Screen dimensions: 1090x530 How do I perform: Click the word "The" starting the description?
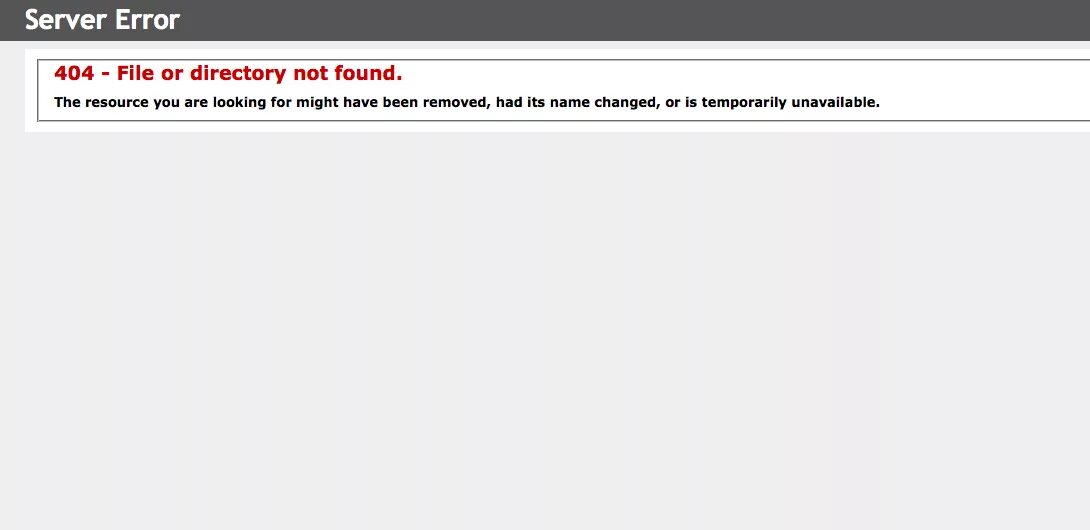pyautogui.click(x=67, y=102)
